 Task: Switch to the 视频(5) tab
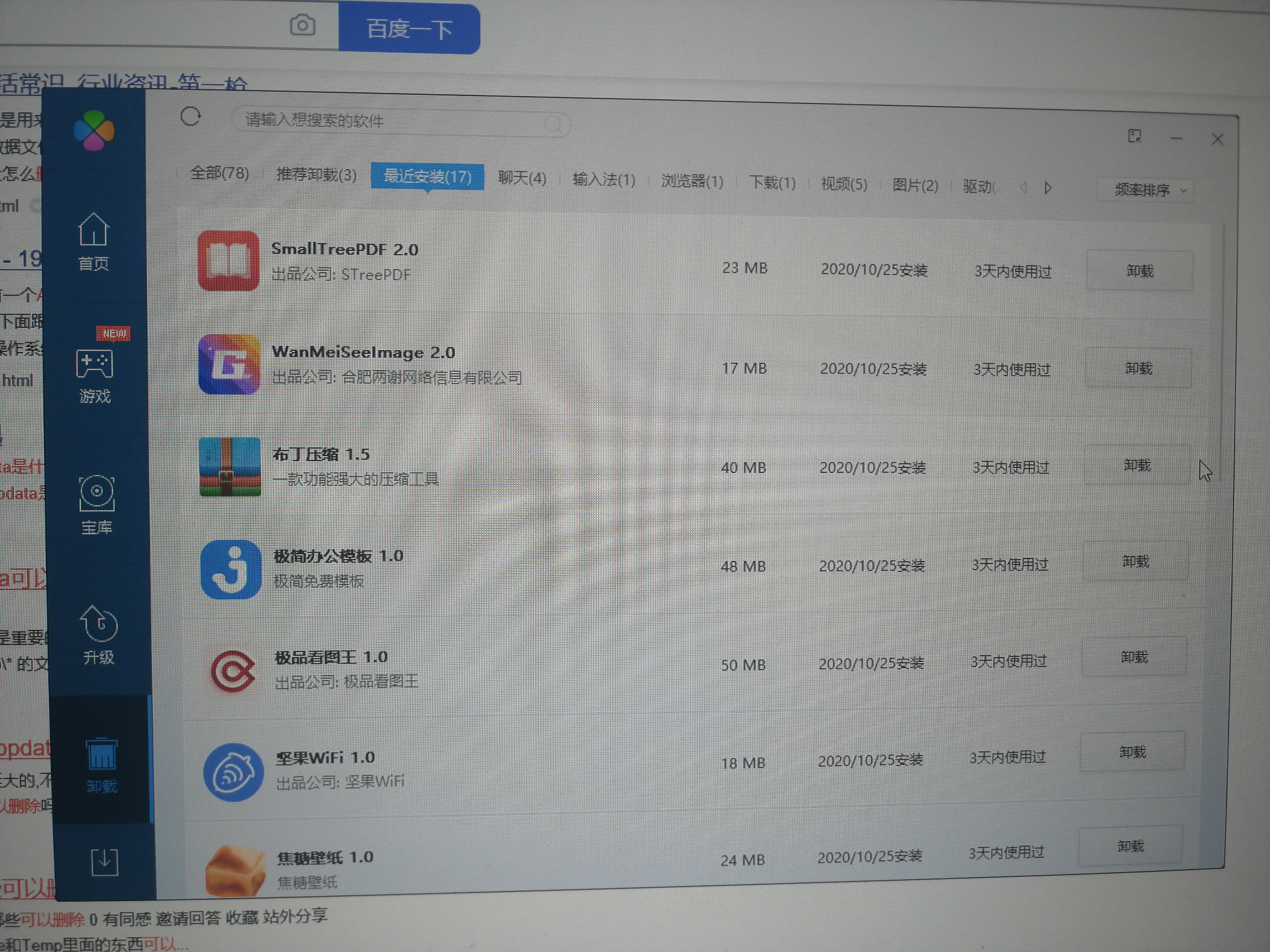[x=844, y=184]
